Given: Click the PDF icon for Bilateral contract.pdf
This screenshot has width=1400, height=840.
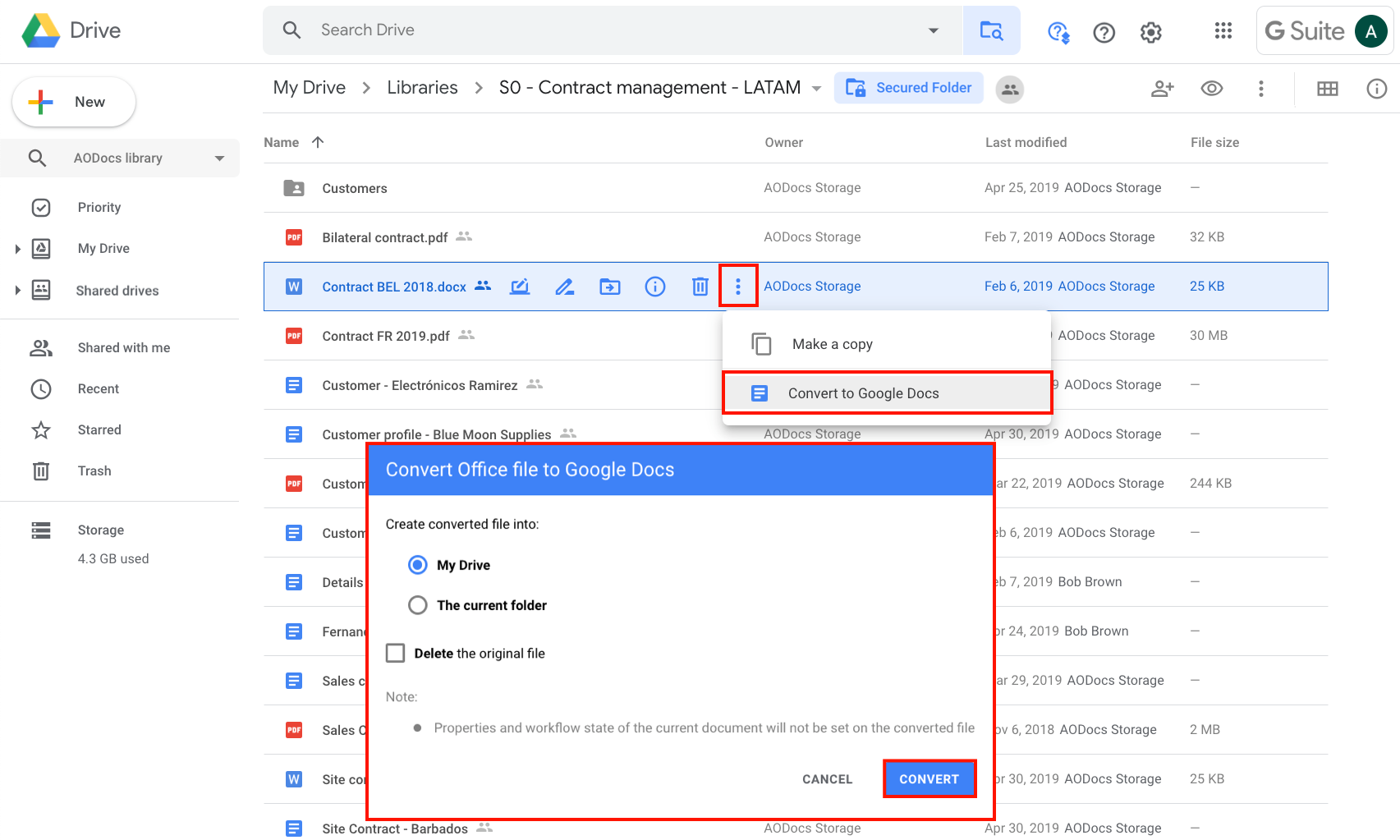Looking at the screenshot, I should [x=294, y=237].
